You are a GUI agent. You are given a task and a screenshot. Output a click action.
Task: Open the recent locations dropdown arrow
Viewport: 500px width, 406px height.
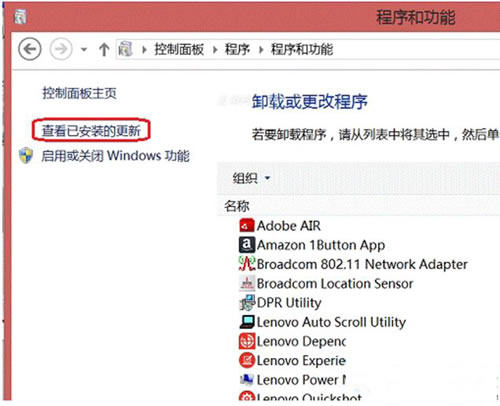[x=84, y=50]
